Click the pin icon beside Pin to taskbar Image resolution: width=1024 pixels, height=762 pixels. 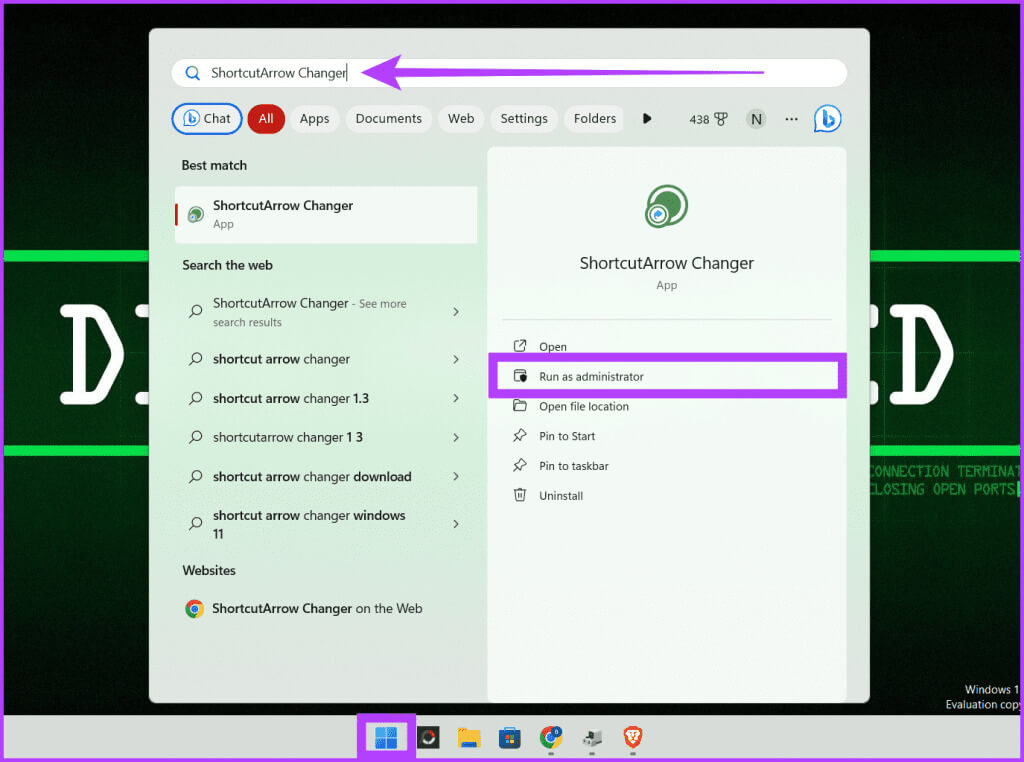[x=520, y=465]
